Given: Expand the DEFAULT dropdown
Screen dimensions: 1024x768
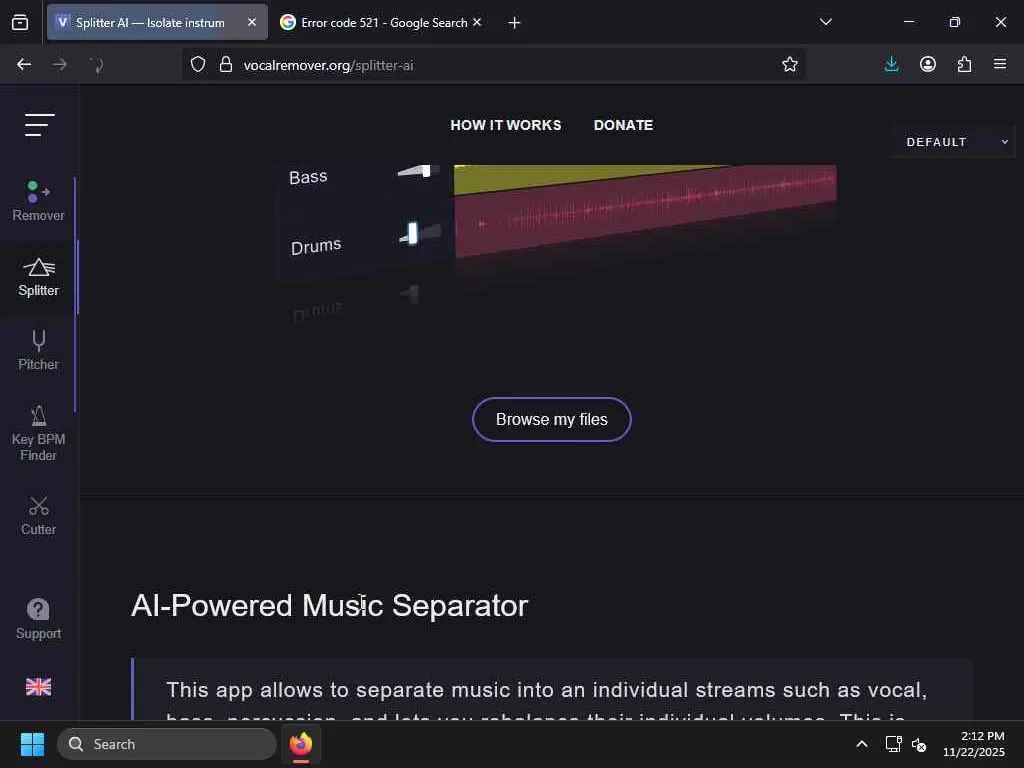Looking at the screenshot, I should (x=953, y=142).
